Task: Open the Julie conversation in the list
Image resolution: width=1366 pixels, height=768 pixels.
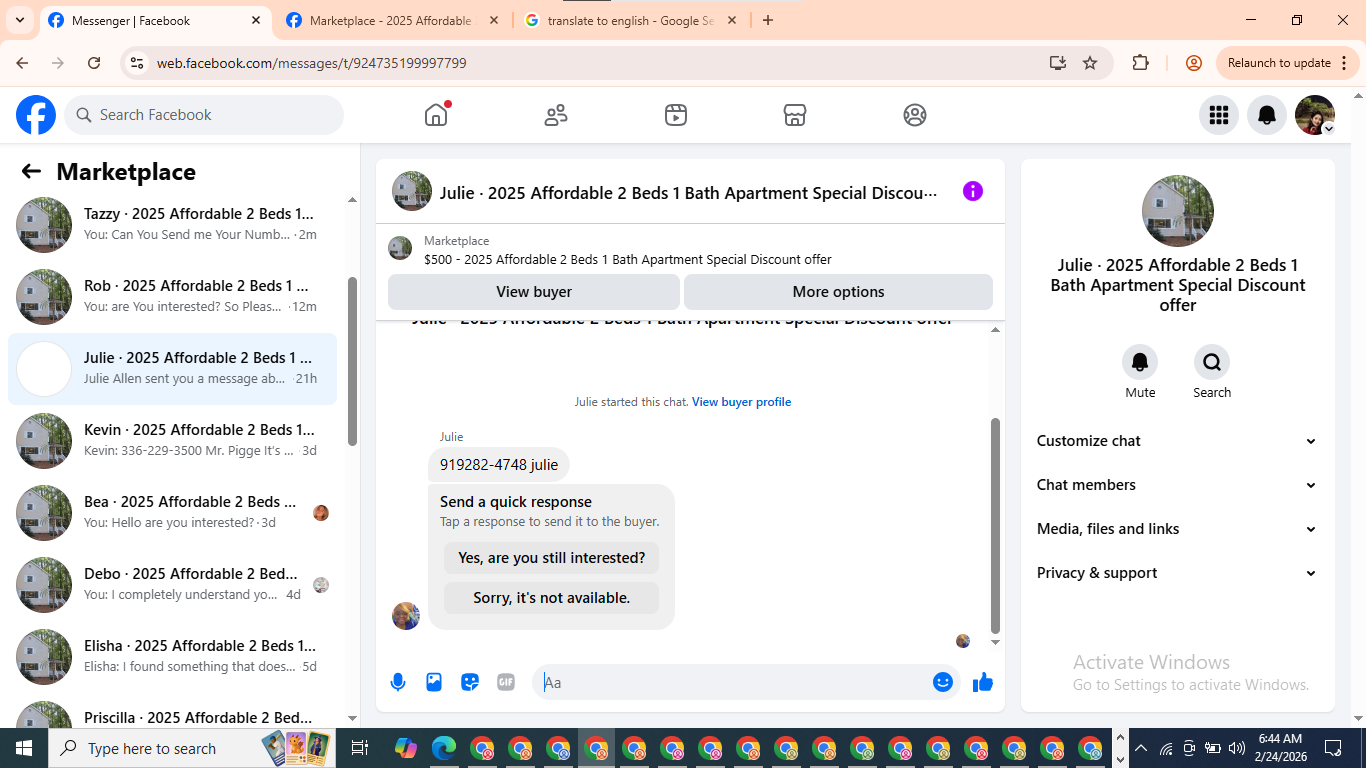Action: coord(172,369)
